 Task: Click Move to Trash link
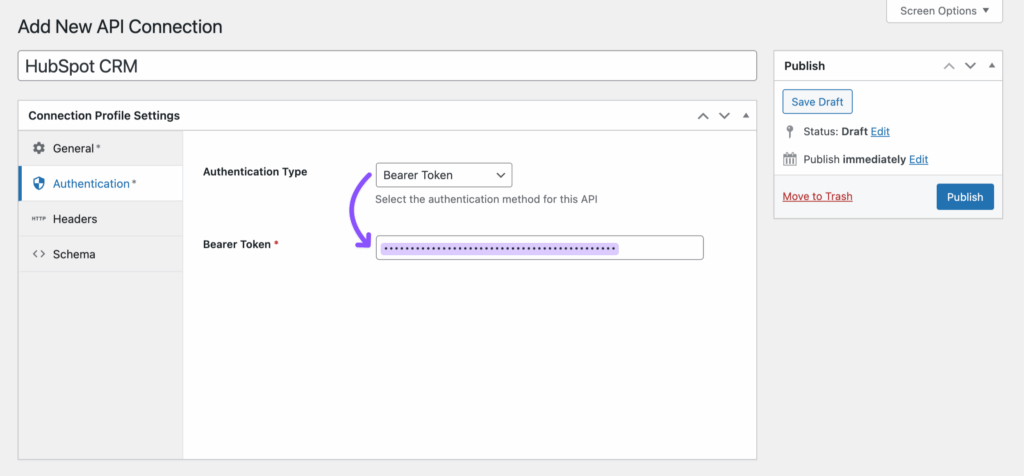point(817,197)
